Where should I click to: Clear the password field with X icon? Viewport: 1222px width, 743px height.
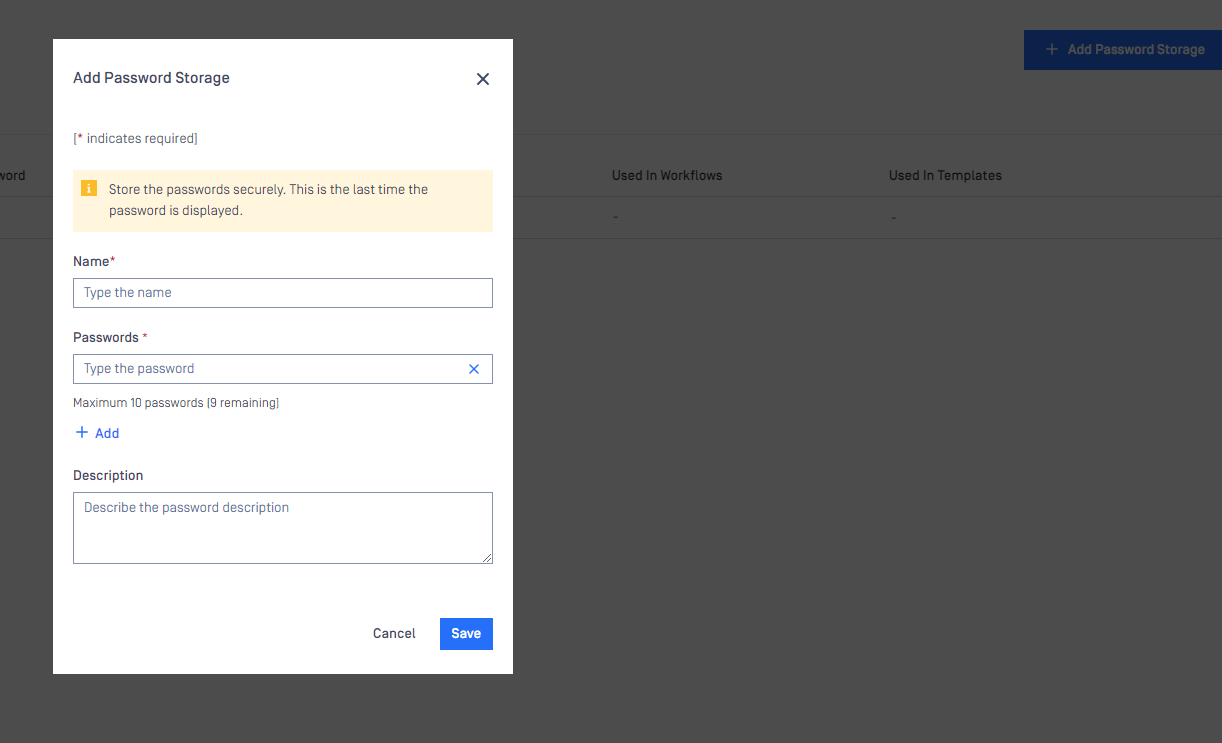point(474,369)
